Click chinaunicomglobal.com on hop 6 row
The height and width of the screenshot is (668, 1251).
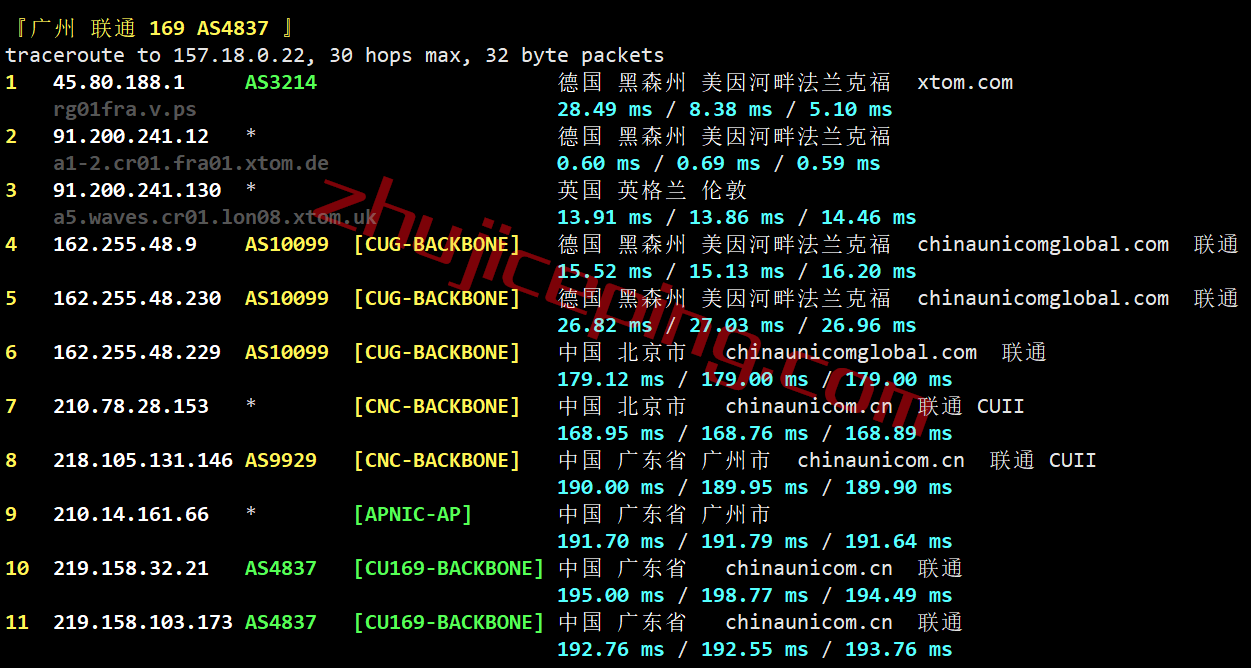(x=851, y=352)
